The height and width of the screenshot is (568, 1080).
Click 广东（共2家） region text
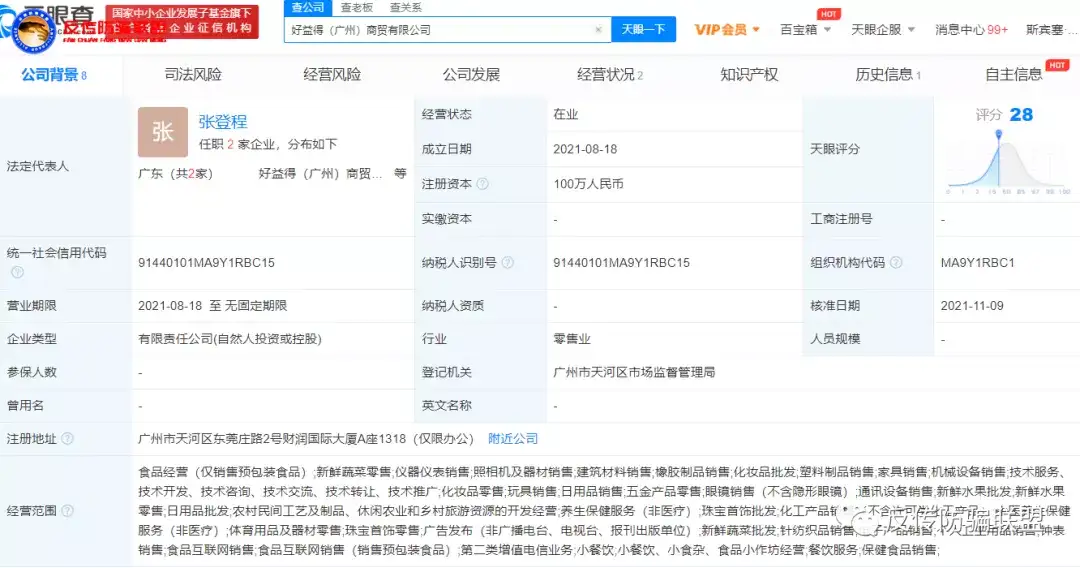pyautogui.click(x=176, y=173)
